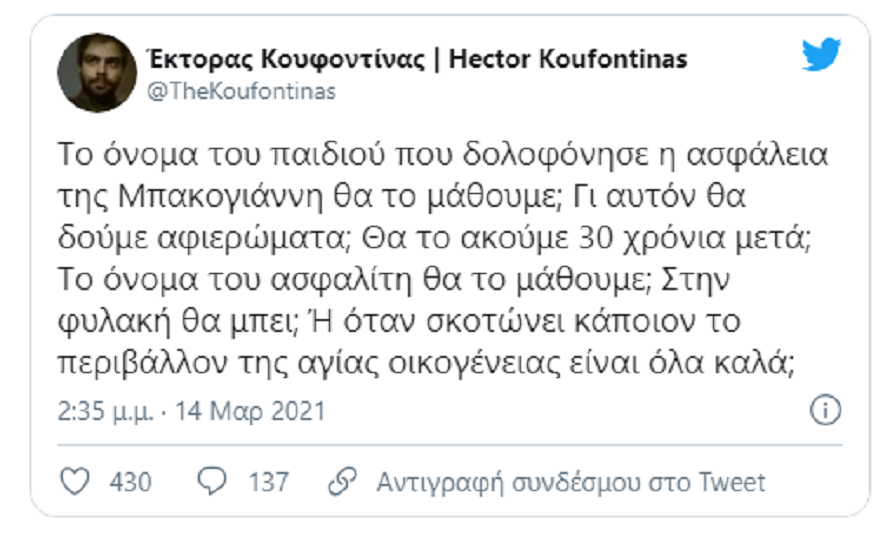Click 'Αντιγραφή συνδέσμου στο Tweet' link
Screen dimensions: 890x533
571,482
